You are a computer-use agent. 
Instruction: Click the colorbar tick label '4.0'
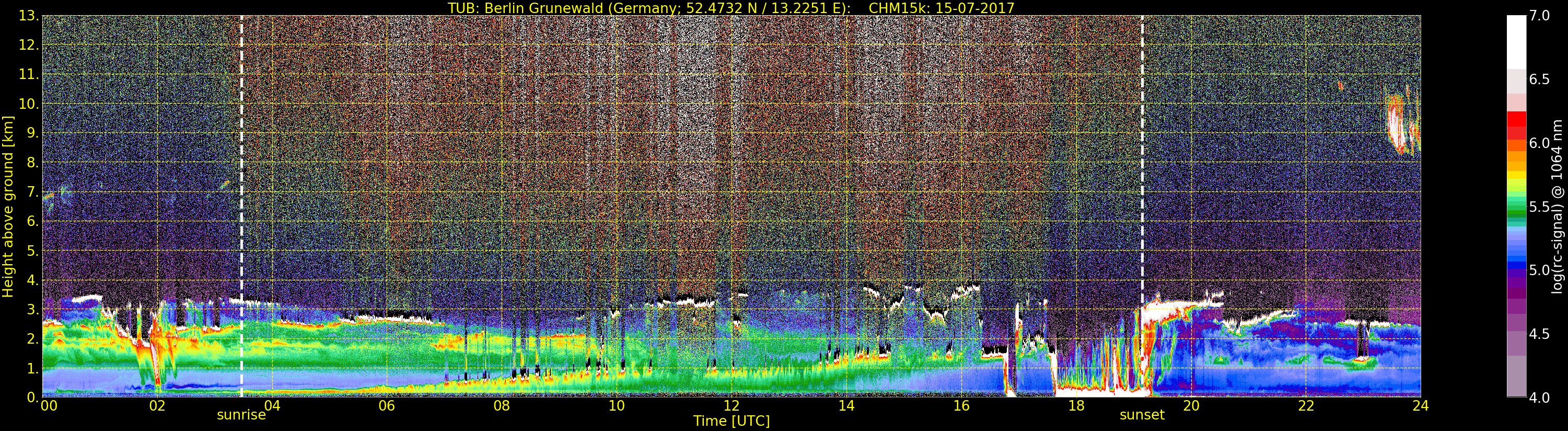pyautogui.click(x=1540, y=398)
